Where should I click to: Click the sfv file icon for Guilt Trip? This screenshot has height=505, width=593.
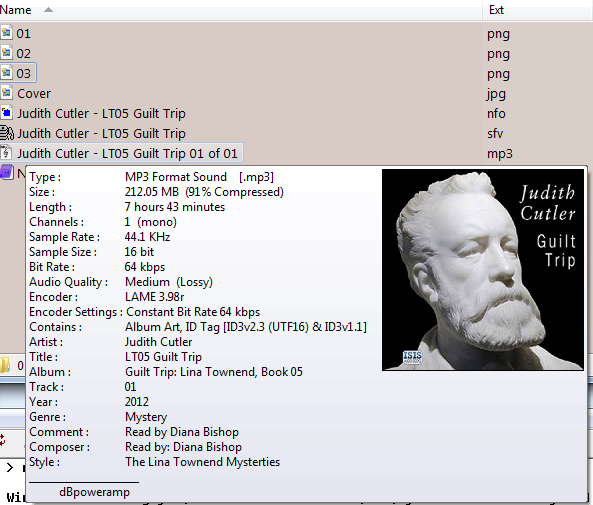click(x=6, y=133)
